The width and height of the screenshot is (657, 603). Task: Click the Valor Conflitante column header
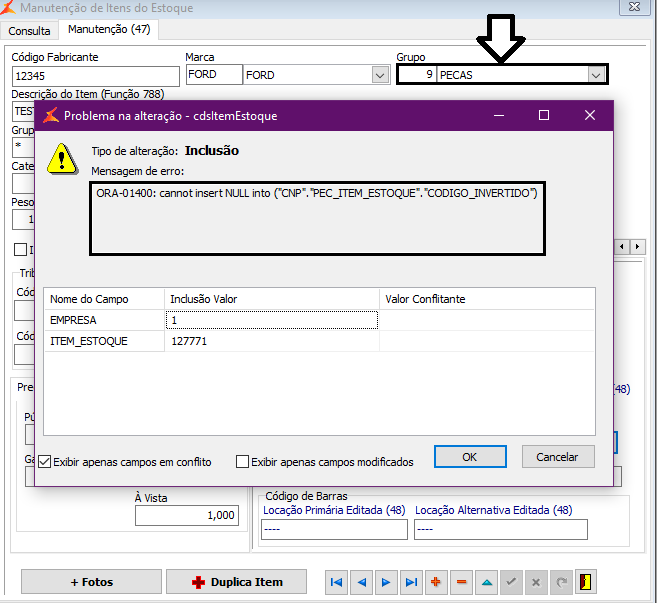point(487,299)
